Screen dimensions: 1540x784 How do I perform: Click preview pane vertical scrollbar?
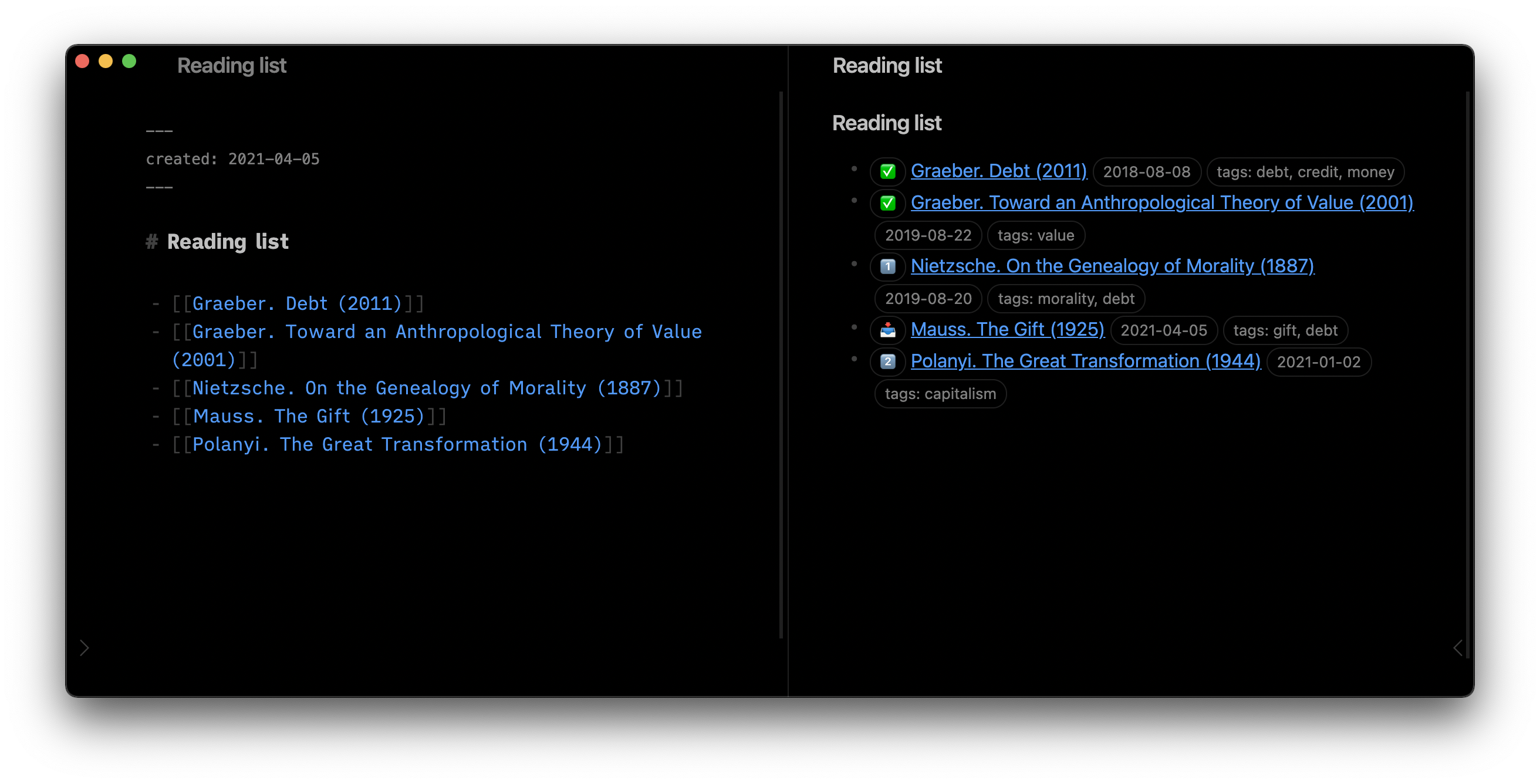1467,374
